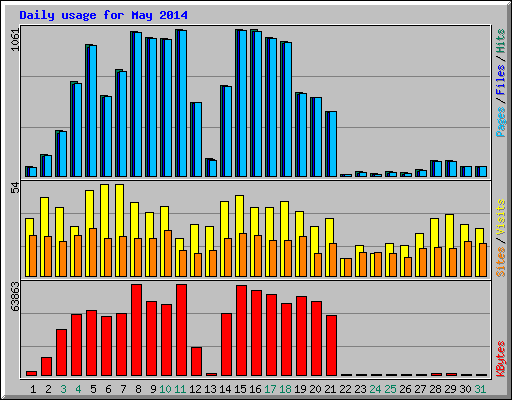Viewport: 512px width, 400px height.
Task: Click the hits bar for day 21
Action: tap(331, 144)
